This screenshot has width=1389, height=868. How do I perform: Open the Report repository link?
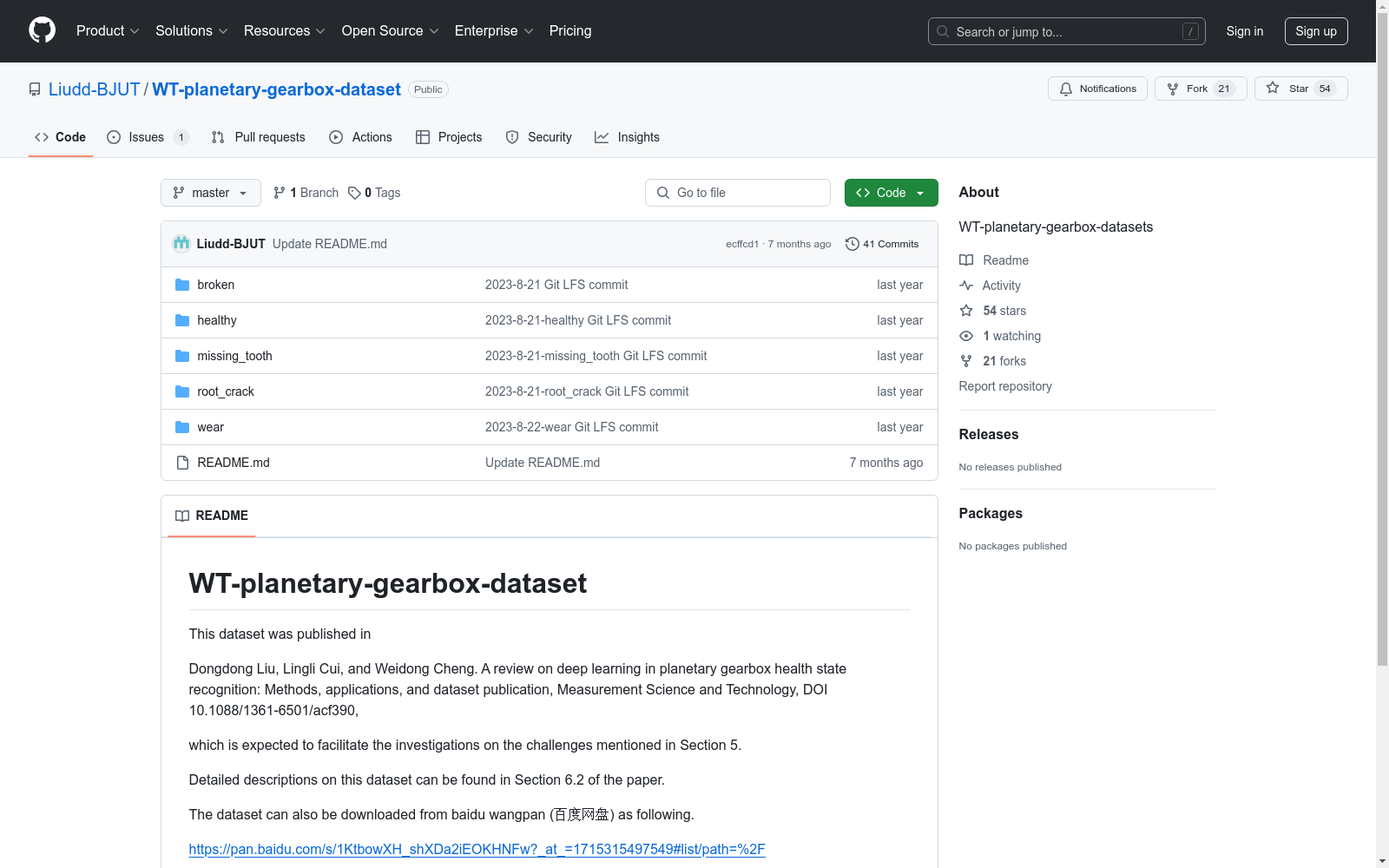(x=1005, y=386)
